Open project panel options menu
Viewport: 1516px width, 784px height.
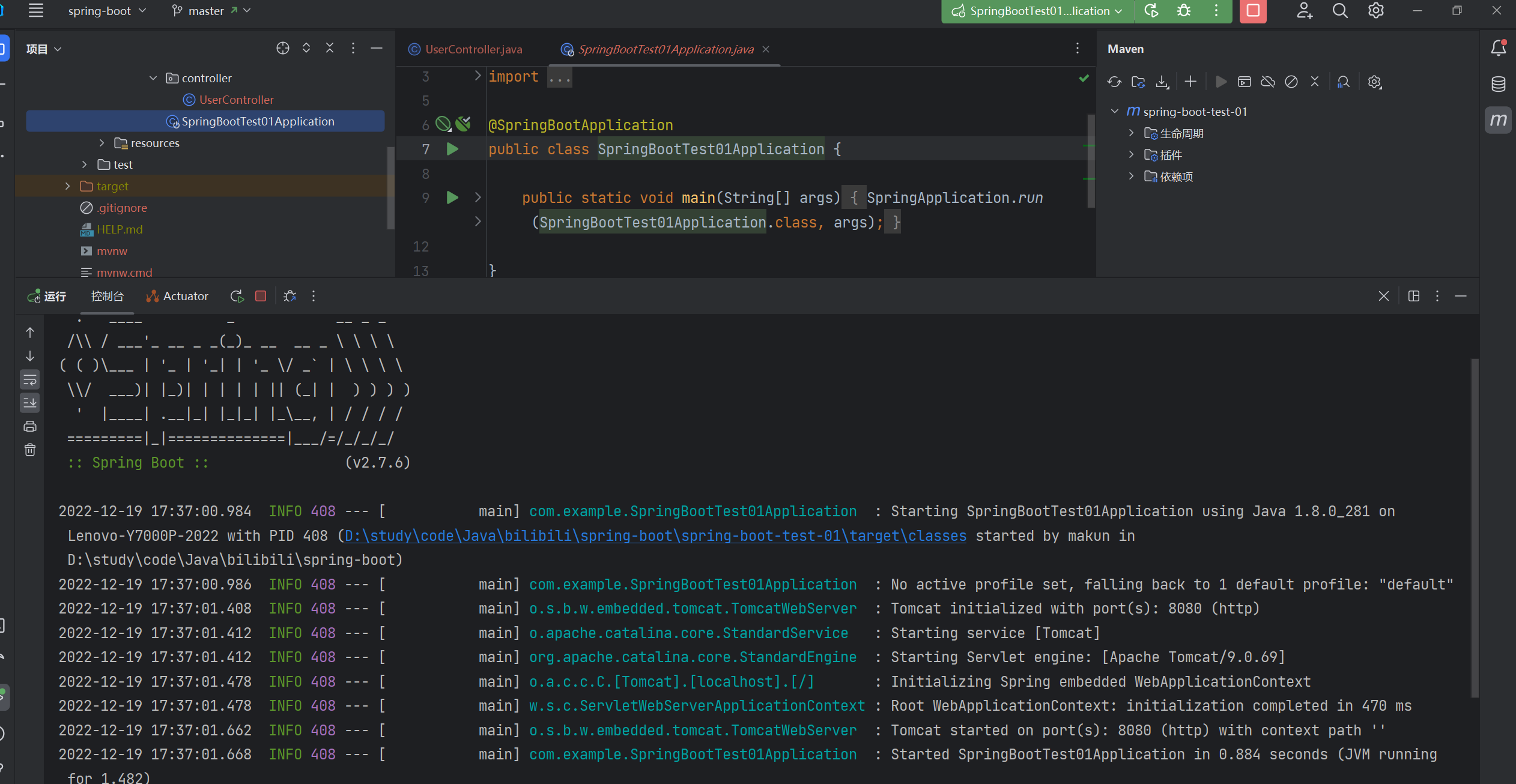(x=353, y=48)
